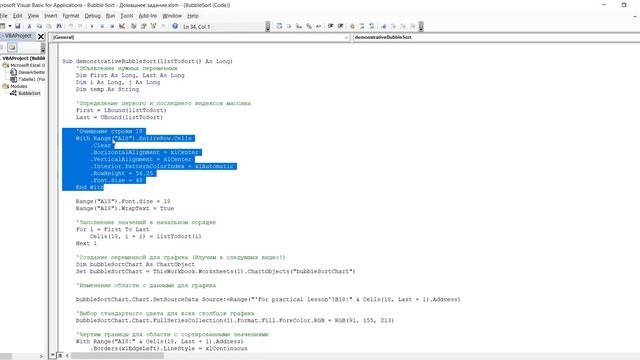This screenshot has height=360, width=640.
Task: Click line 'Range("A10").WrapText = True'
Action: click(125, 208)
